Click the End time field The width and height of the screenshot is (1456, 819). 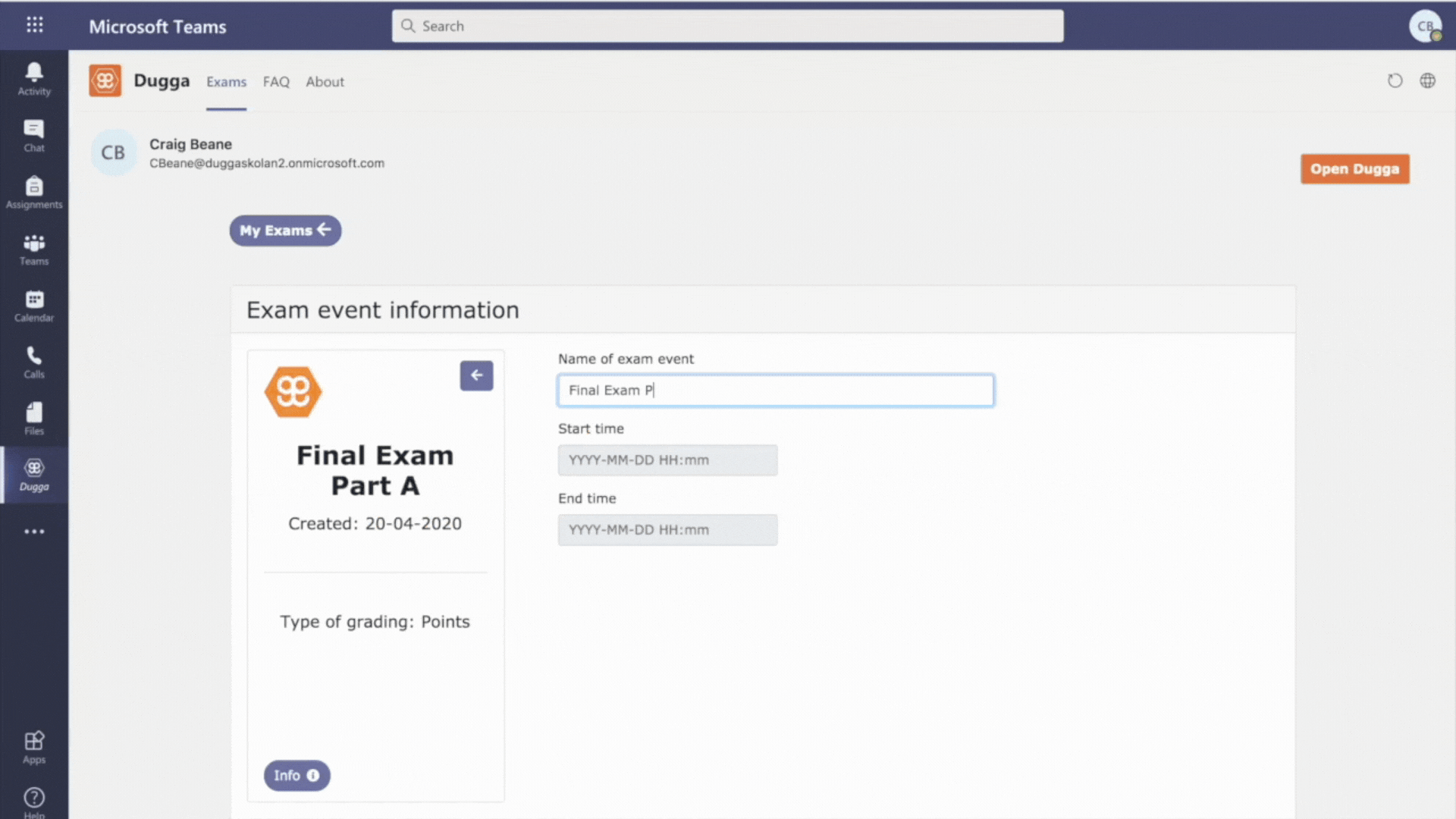coord(667,530)
